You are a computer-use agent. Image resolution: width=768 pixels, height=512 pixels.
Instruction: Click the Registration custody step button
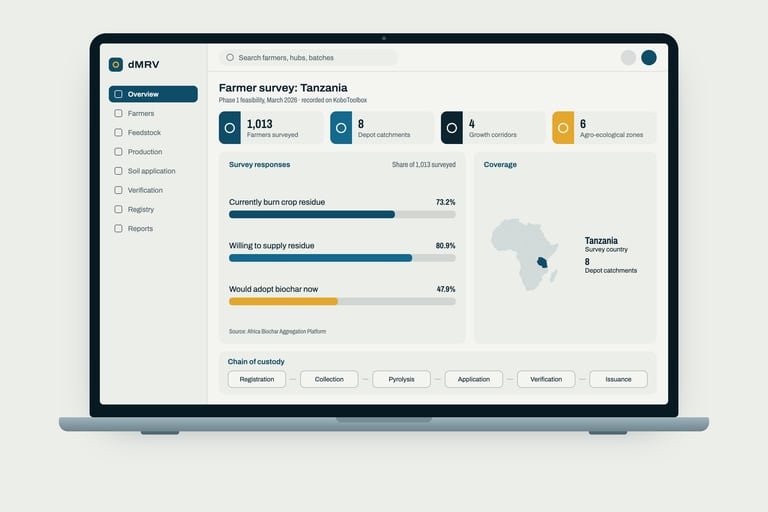pyautogui.click(x=257, y=379)
